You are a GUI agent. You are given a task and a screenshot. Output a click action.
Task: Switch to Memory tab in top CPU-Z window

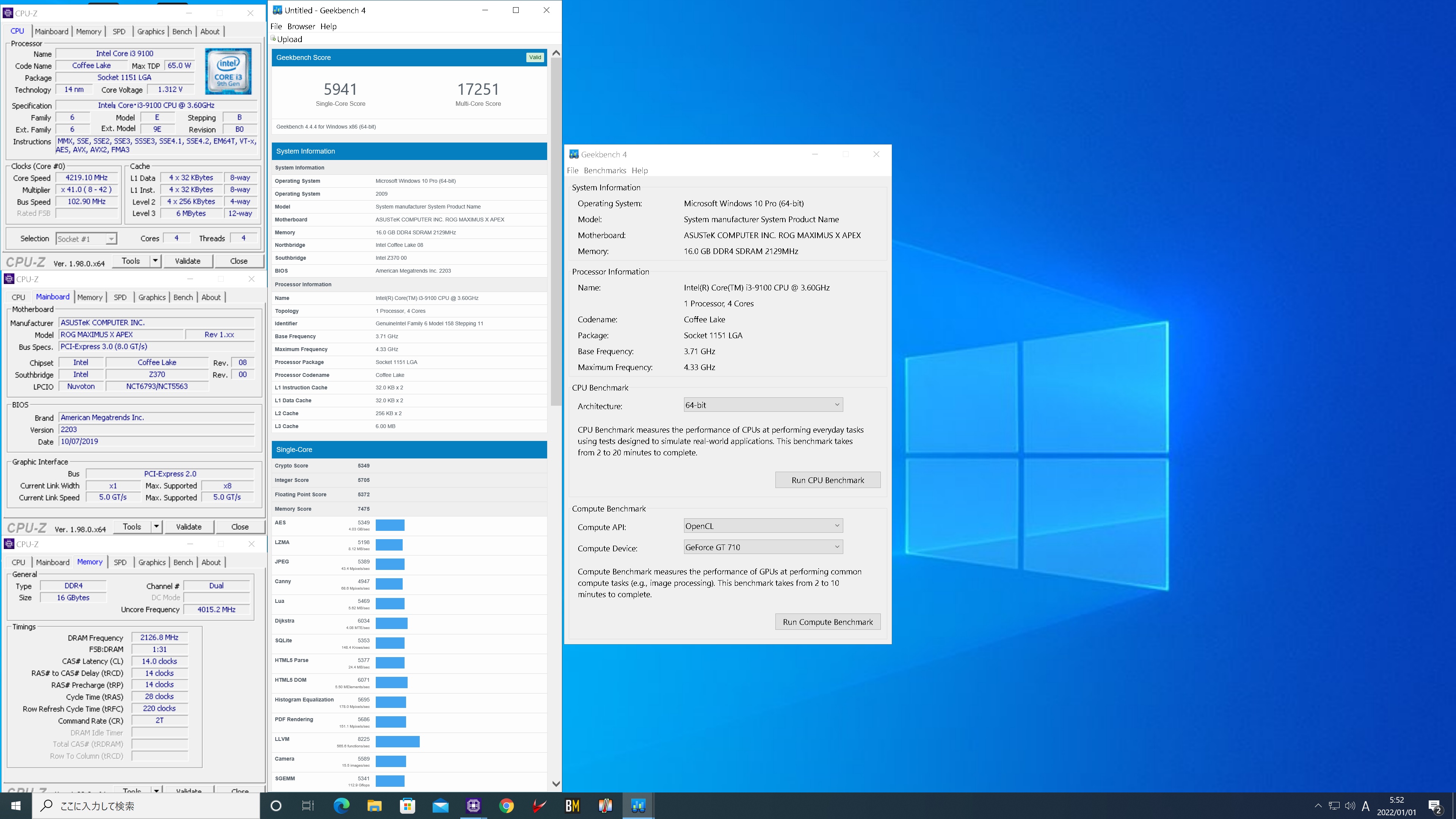[x=89, y=31]
